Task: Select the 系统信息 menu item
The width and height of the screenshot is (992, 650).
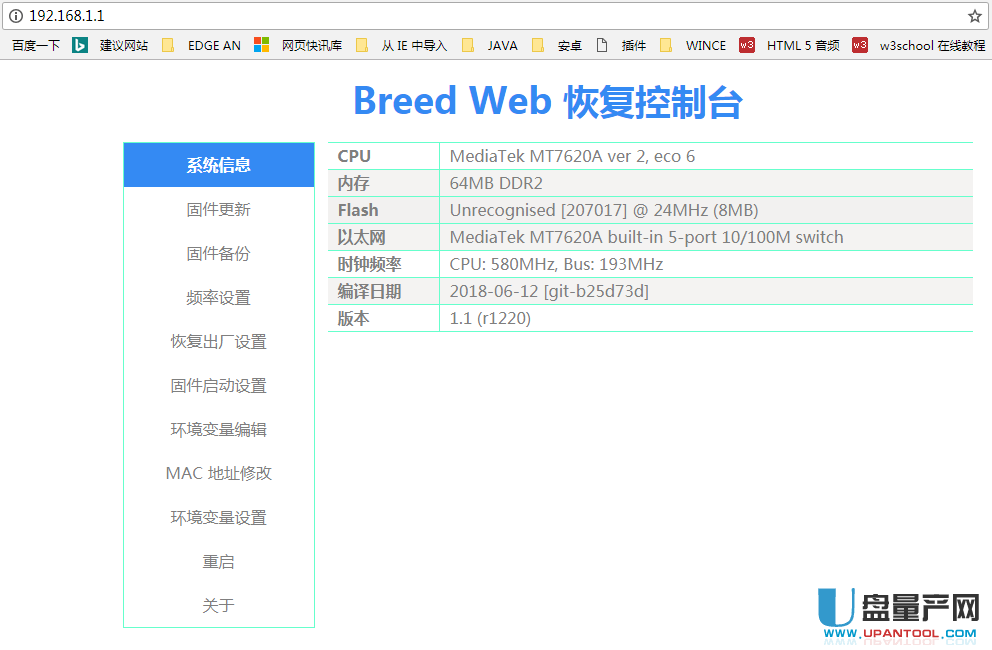Action: (x=218, y=166)
